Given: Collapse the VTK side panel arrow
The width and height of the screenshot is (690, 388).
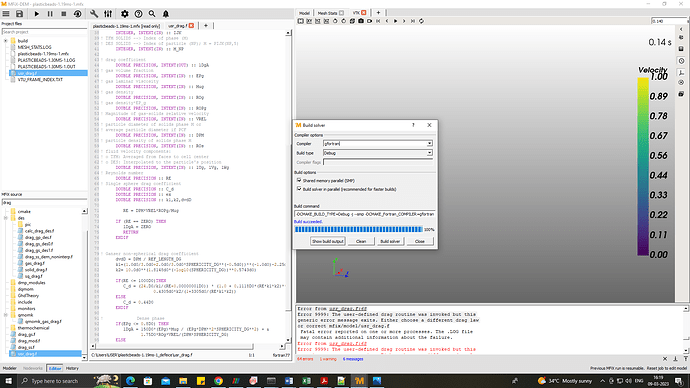Looking at the screenshot, I should (681, 29).
